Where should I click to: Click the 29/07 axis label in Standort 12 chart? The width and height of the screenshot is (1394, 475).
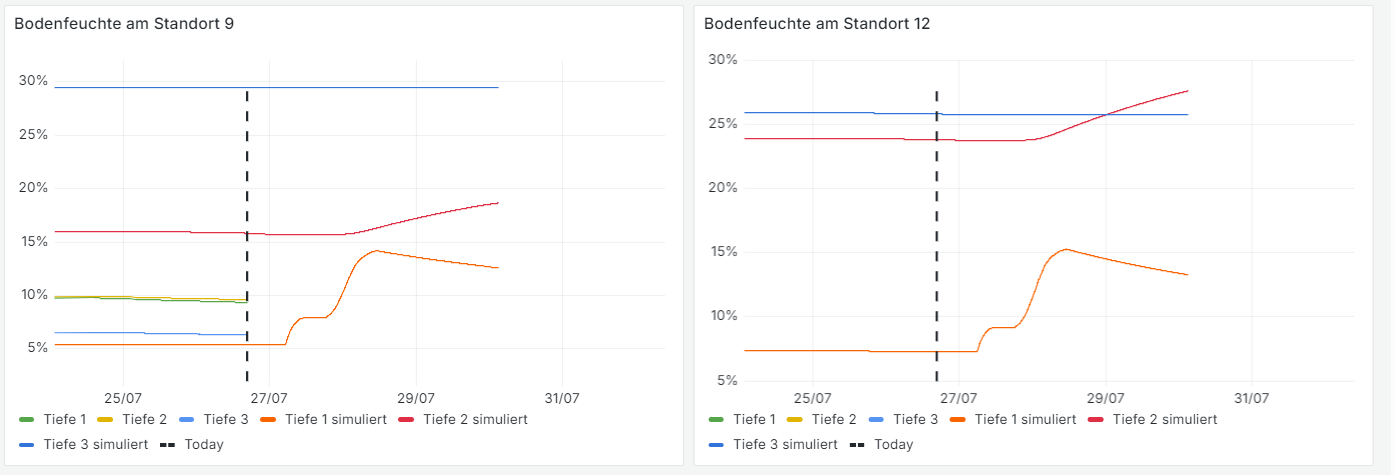(1106, 397)
